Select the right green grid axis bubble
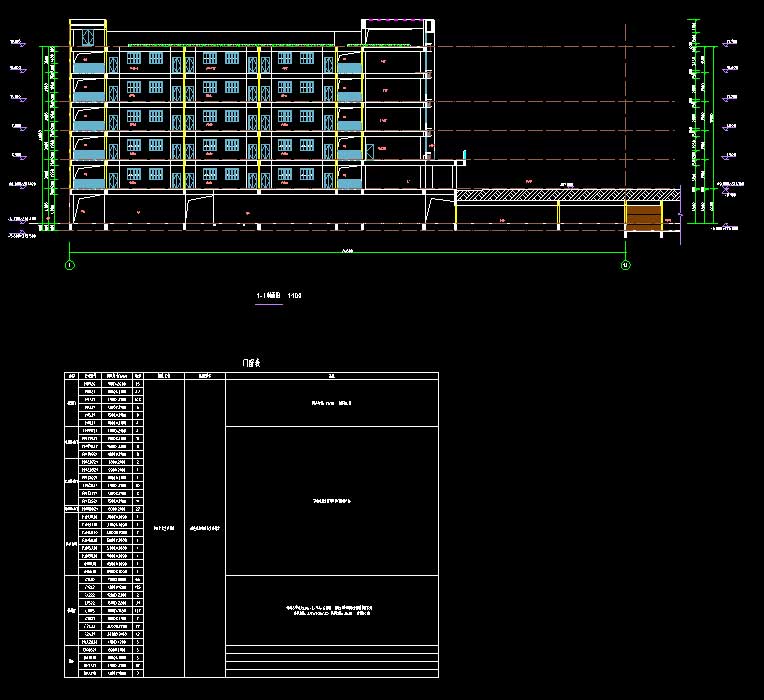Image resolution: width=764 pixels, height=700 pixels. (626, 265)
